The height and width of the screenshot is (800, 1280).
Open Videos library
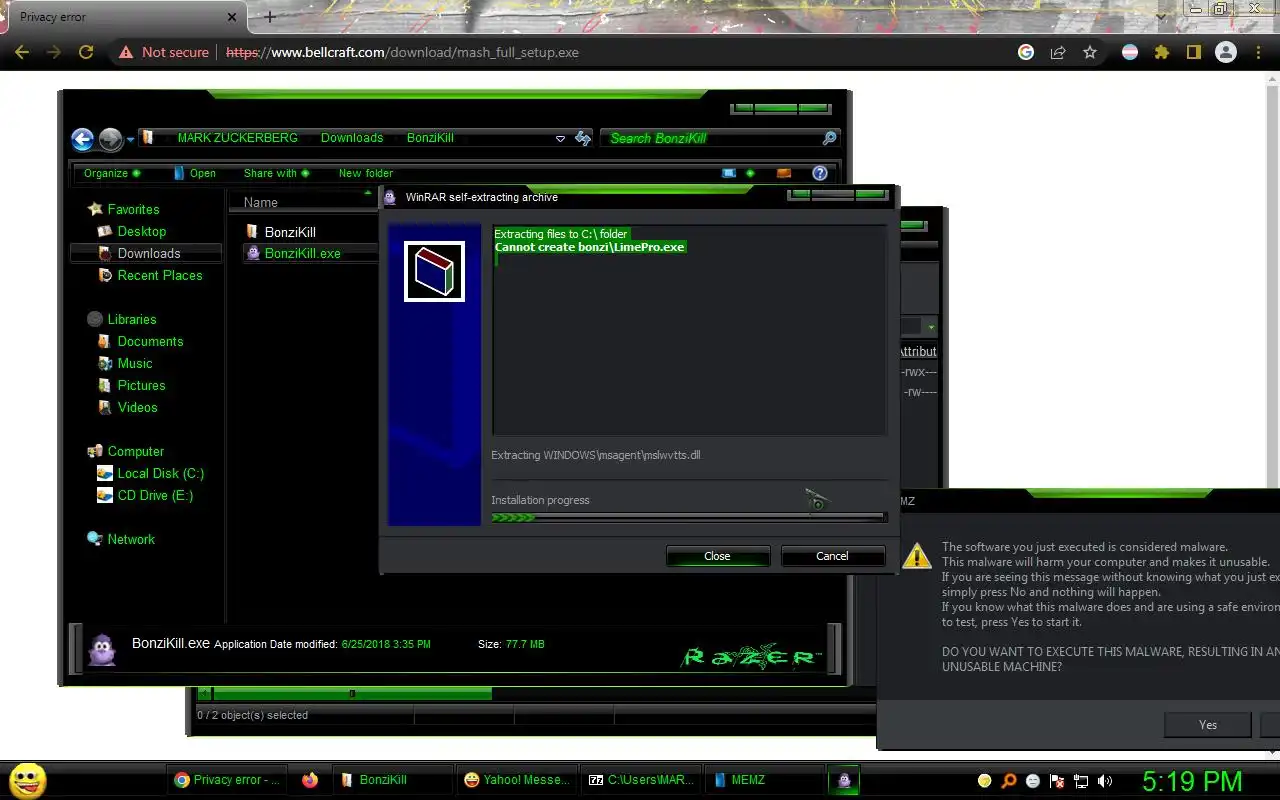[127, 407]
